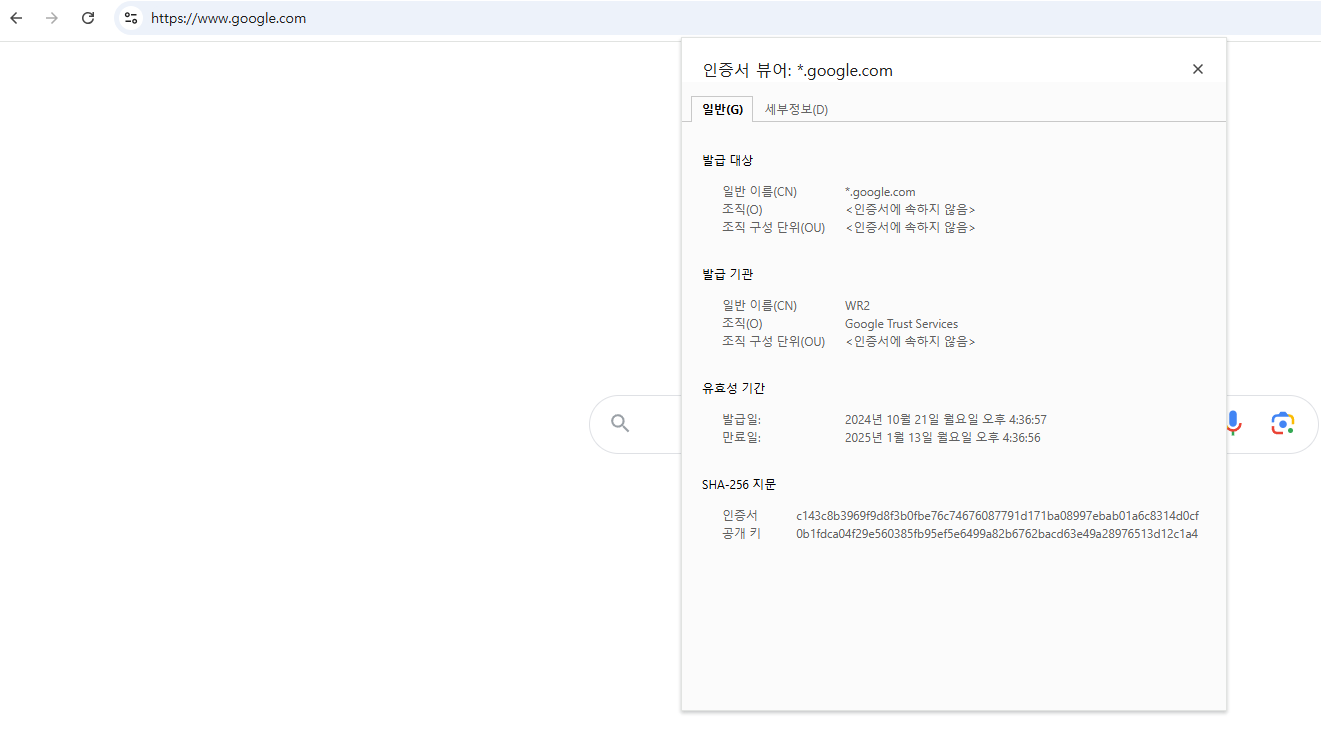
Task: Select the 발급 기관 section heading
Action: coord(727,274)
